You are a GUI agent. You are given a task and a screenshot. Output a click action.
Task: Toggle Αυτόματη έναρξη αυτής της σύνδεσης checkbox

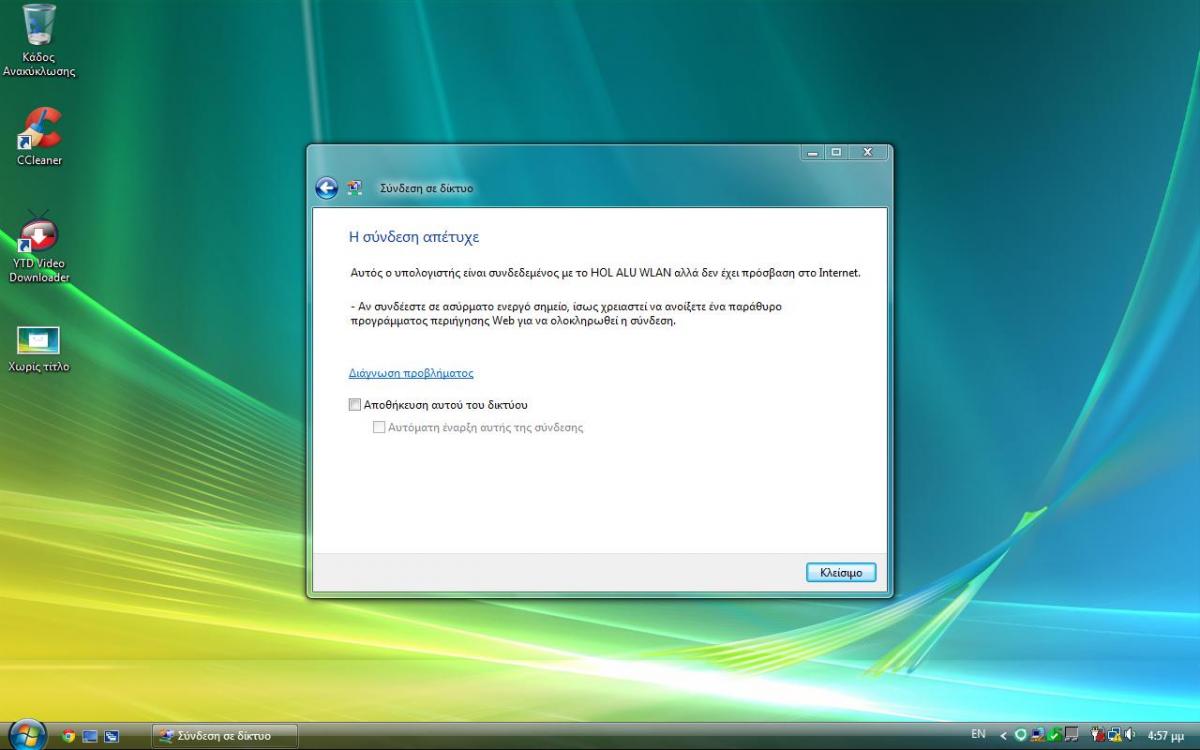pos(379,427)
